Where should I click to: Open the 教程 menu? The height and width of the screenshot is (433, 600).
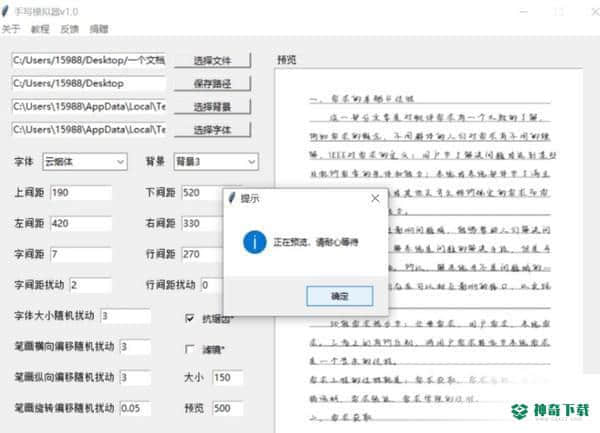click(40, 29)
